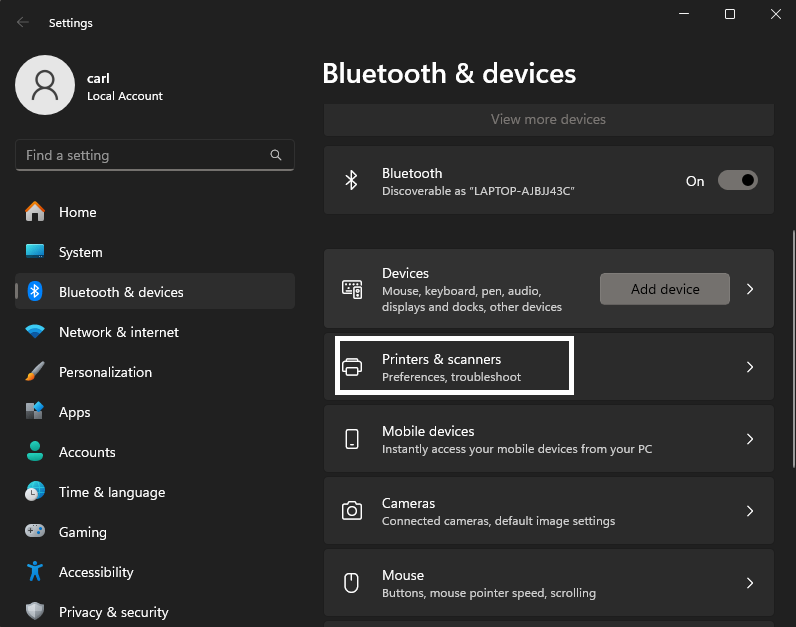The image size is (796, 627).
Task: Expand the Devices row chevron arrow
Action: [750, 289]
